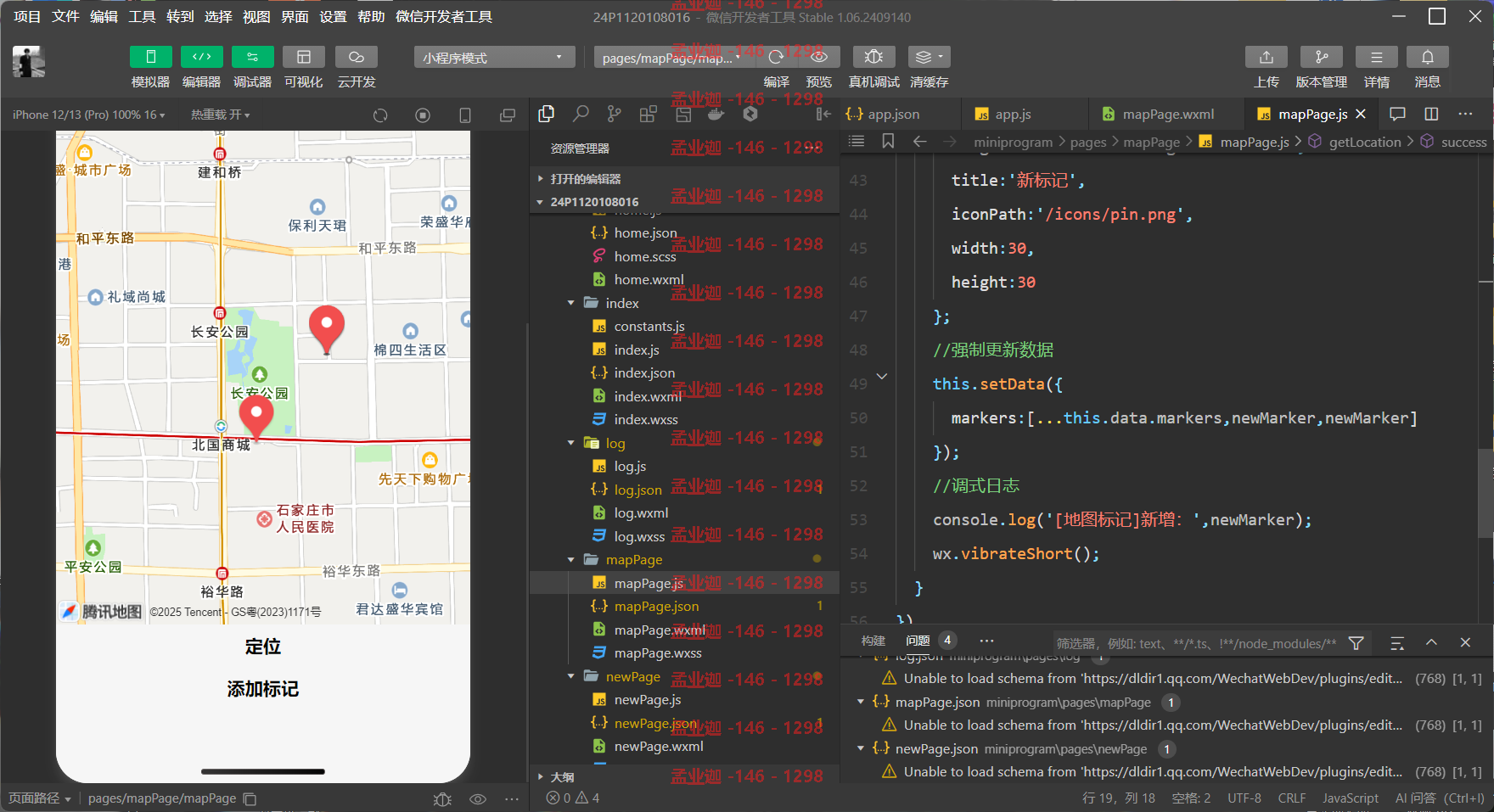Screen dimensions: 1494x812
Task: Fold the code at line 49
Action: (x=882, y=376)
